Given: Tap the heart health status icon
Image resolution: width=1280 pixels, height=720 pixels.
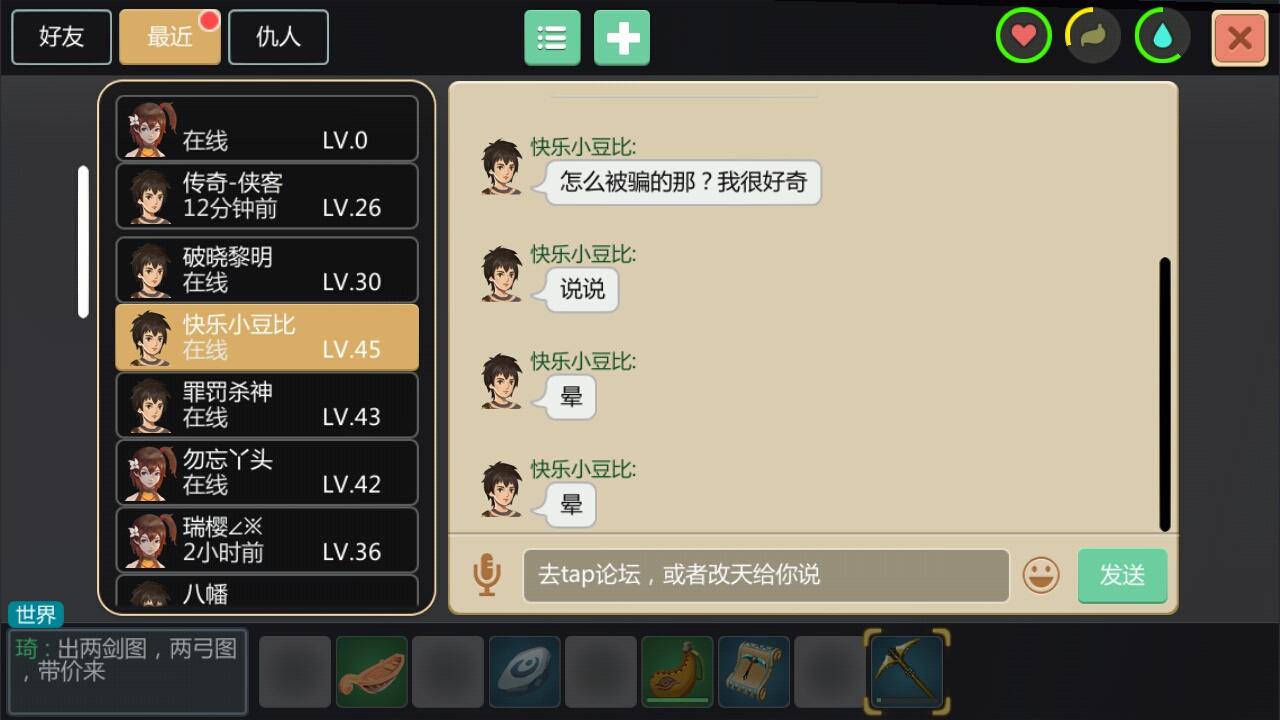Looking at the screenshot, I should 1023,37.
